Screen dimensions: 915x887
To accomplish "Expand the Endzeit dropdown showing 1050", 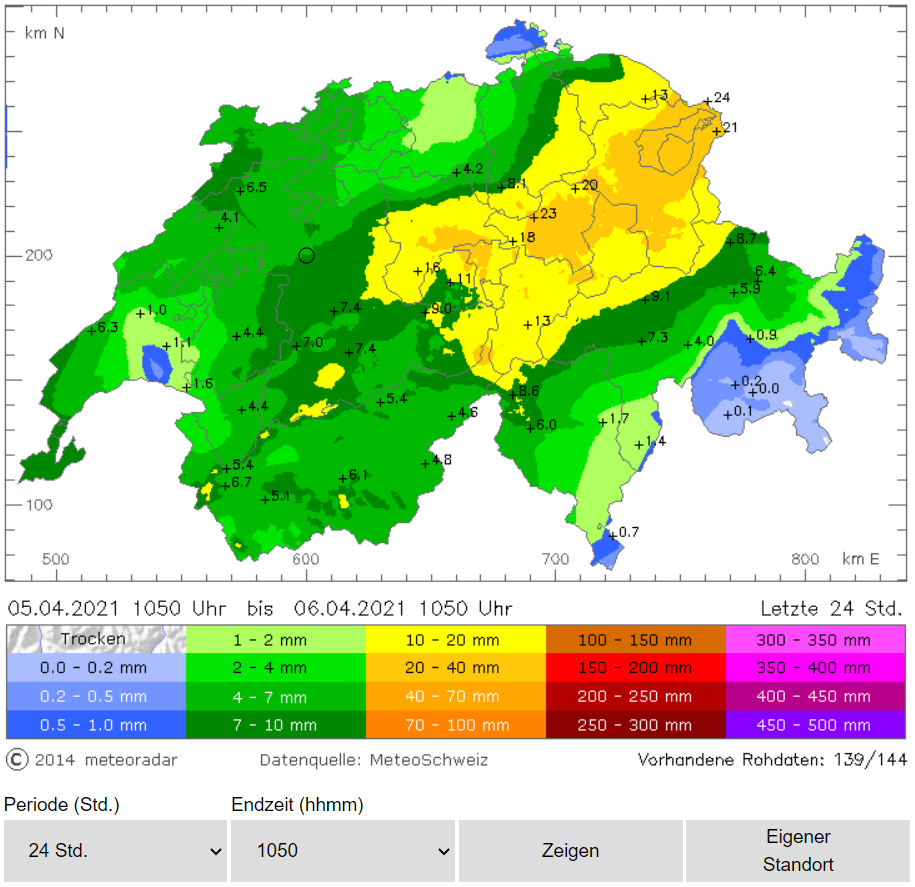I will 343,851.
